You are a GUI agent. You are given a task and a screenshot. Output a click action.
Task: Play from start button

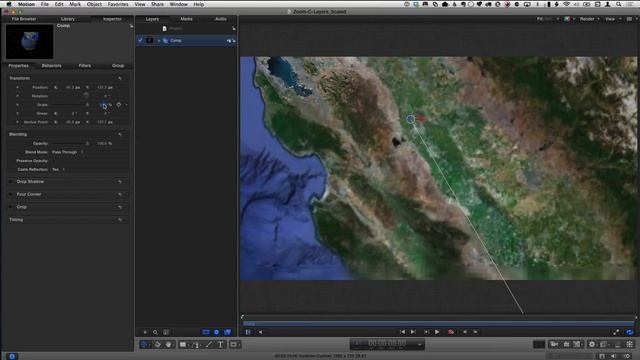coord(426,332)
